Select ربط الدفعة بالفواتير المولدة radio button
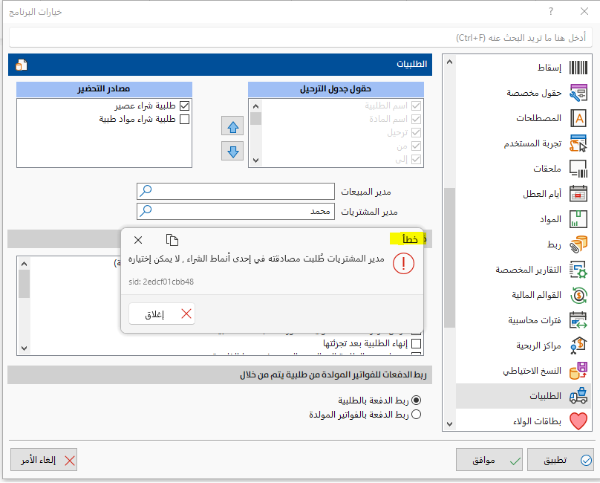The width and height of the screenshot is (600, 483). (416, 414)
